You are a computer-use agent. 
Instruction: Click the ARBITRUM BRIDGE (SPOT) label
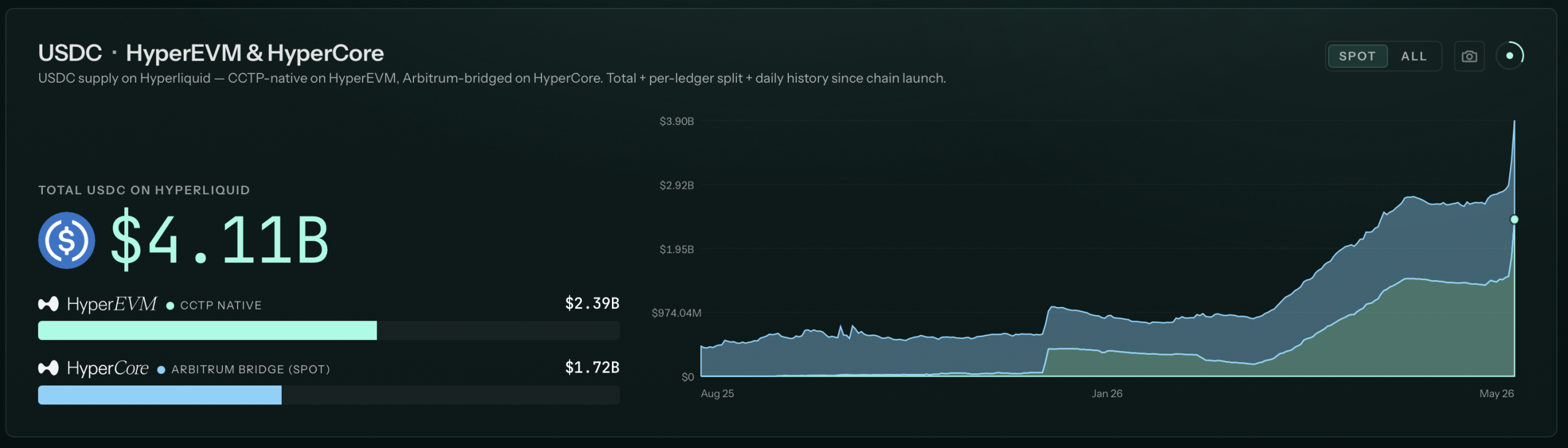click(251, 370)
